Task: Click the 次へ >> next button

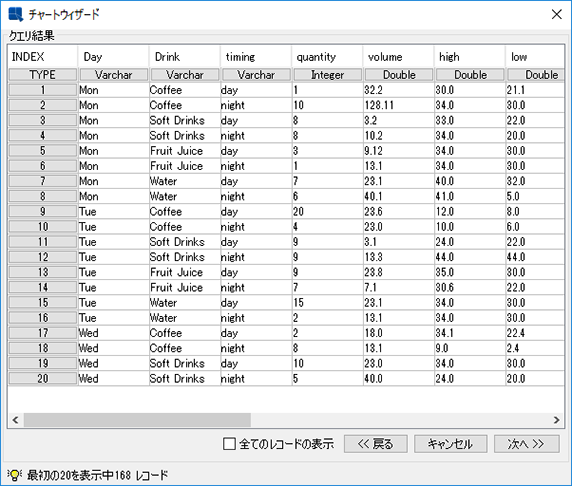Action: pyautogui.click(x=527, y=444)
